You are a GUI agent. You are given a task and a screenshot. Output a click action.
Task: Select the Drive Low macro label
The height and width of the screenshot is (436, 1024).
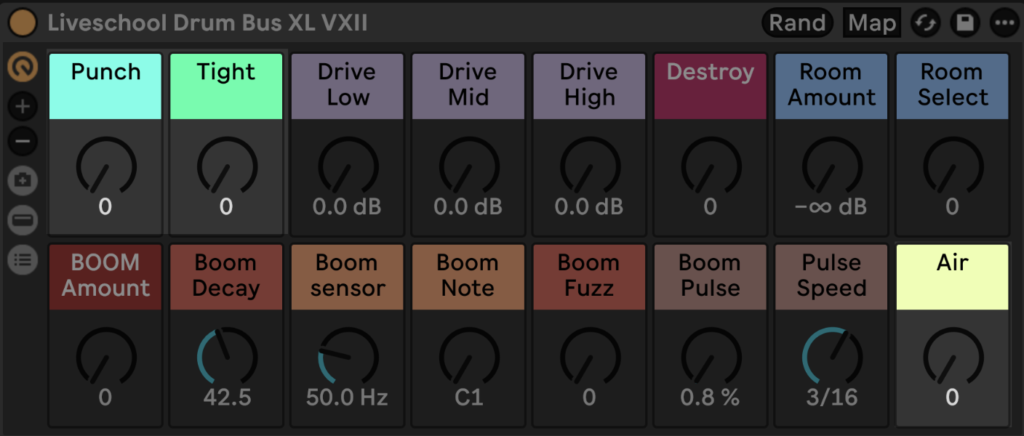tap(347, 86)
